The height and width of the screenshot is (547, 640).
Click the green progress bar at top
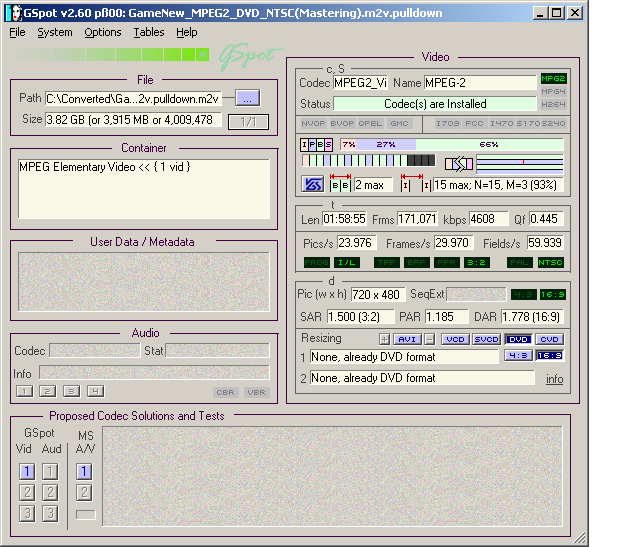point(113,54)
